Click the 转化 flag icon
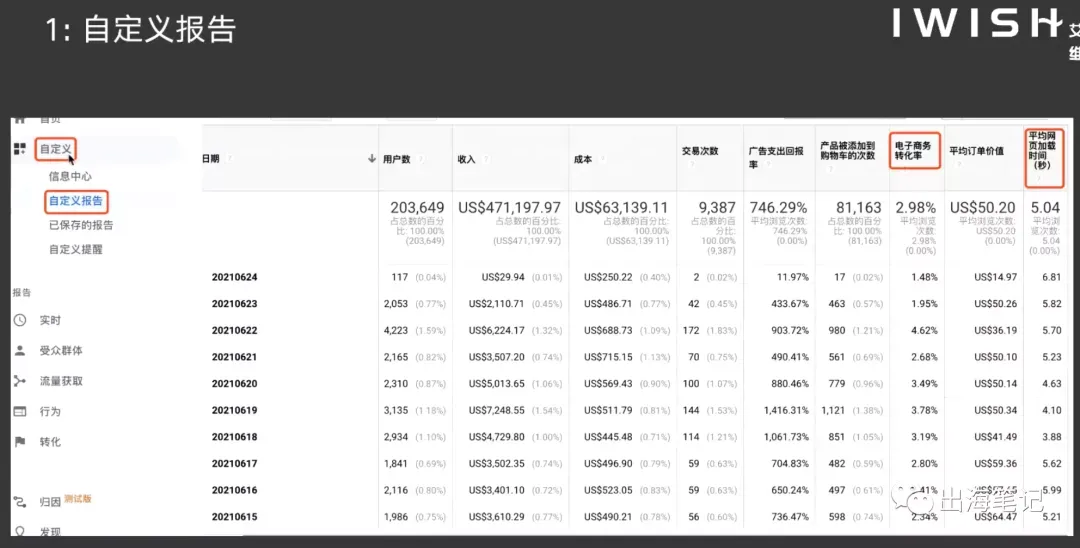This screenshot has height=548, width=1080. click(x=20, y=441)
